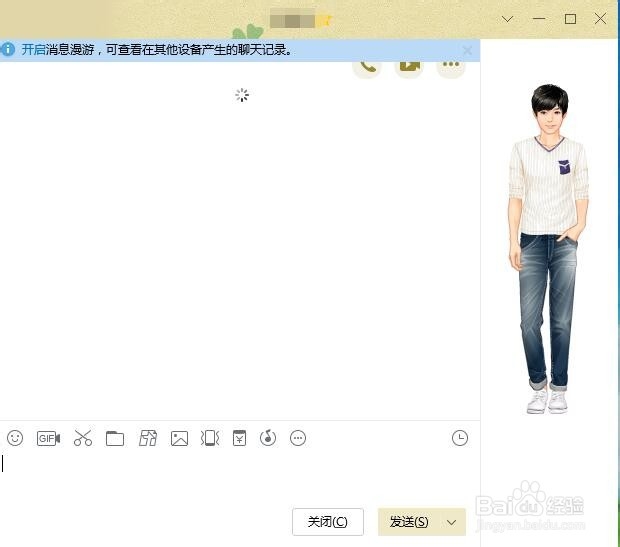This screenshot has width=620, height=547.
Task: Insert a picture with the image icon
Action: pos(179,439)
